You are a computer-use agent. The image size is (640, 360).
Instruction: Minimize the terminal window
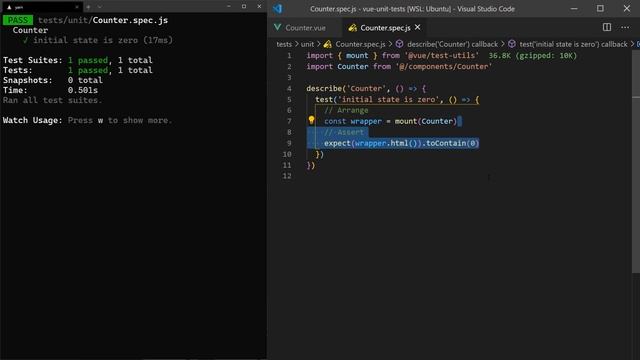click(229, 7)
